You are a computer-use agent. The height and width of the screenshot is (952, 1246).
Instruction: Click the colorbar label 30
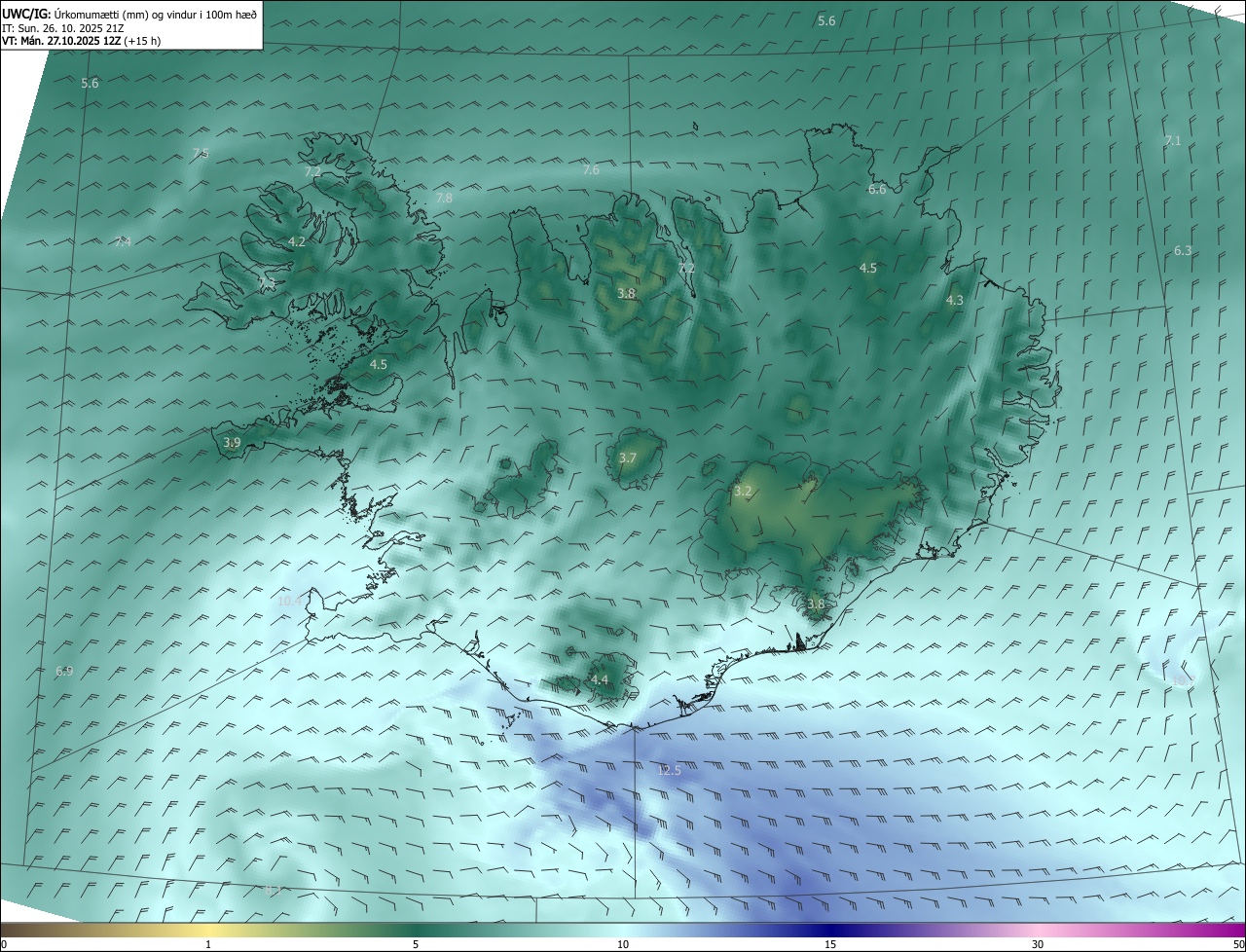1038,944
